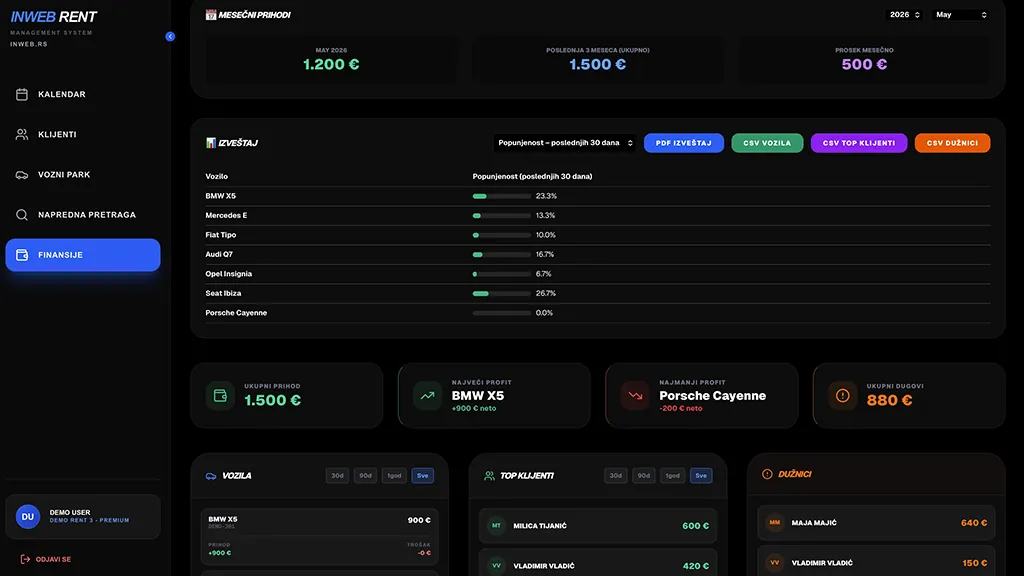Toggle 1god filter in Vozila panel
This screenshot has height=576, width=1024.
[x=394, y=475]
